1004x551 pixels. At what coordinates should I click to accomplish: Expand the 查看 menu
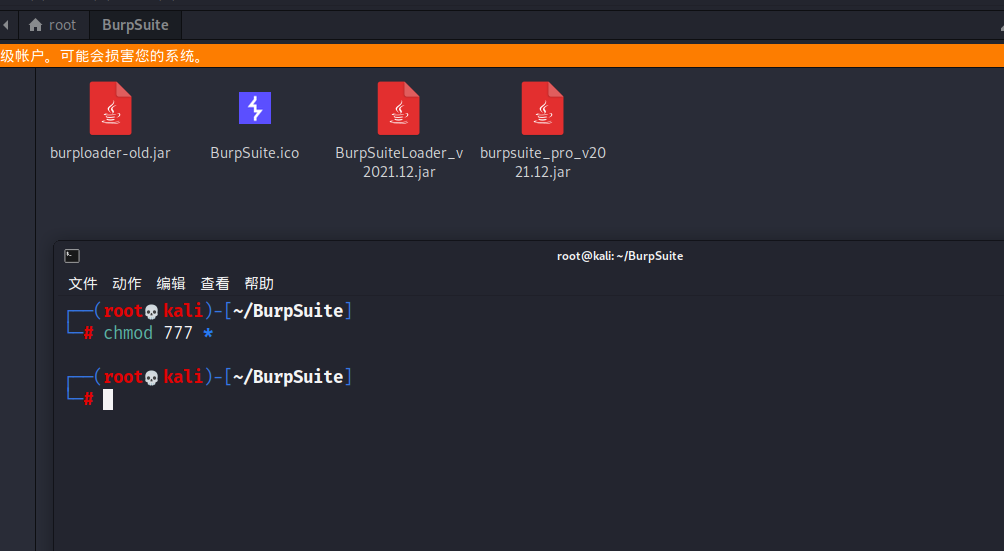(215, 284)
